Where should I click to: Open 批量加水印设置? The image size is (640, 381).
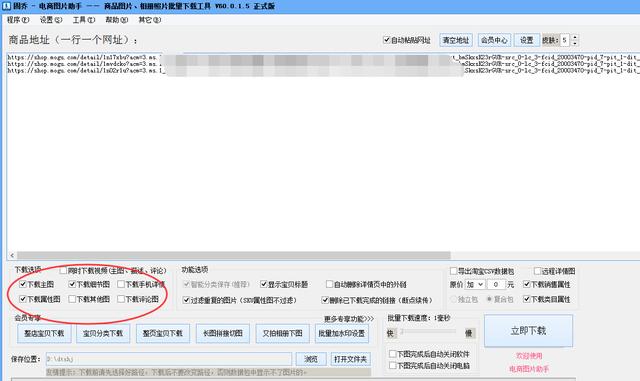pyautogui.click(x=342, y=334)
